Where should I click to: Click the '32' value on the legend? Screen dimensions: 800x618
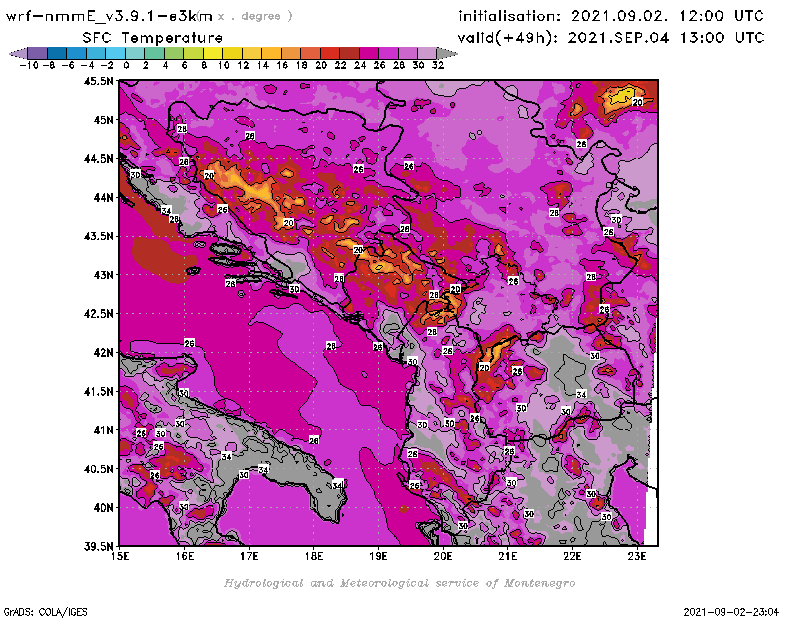point(438,66)
